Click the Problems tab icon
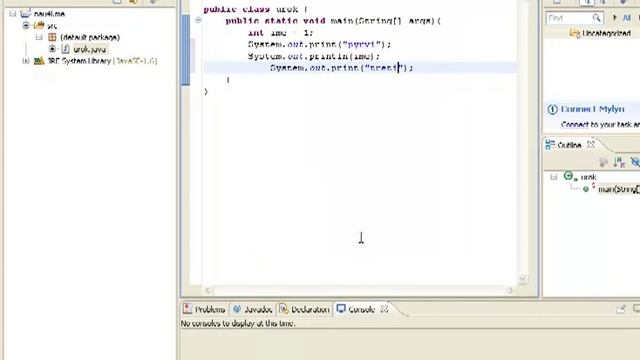640x360 pixels. (187, 309)
